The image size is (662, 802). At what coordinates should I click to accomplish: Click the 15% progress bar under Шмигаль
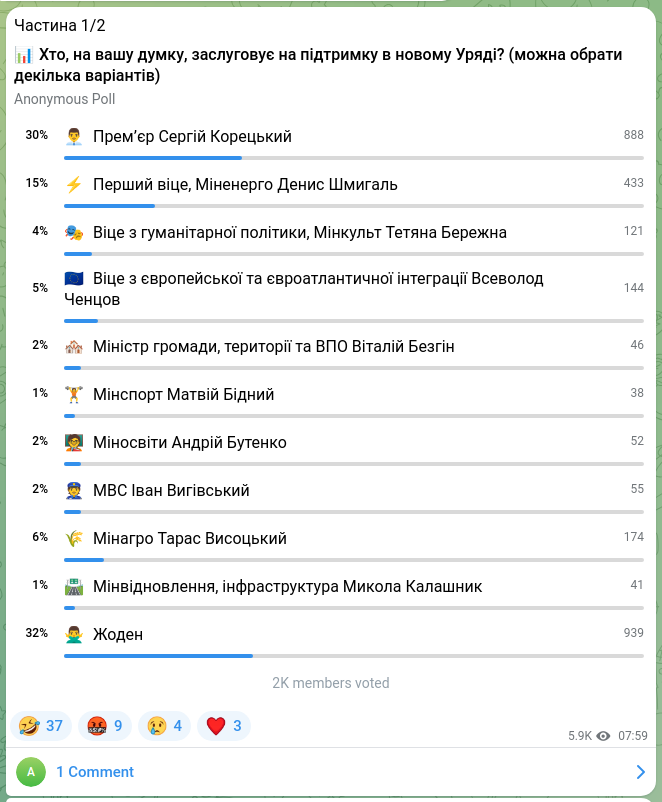(354, 206)
